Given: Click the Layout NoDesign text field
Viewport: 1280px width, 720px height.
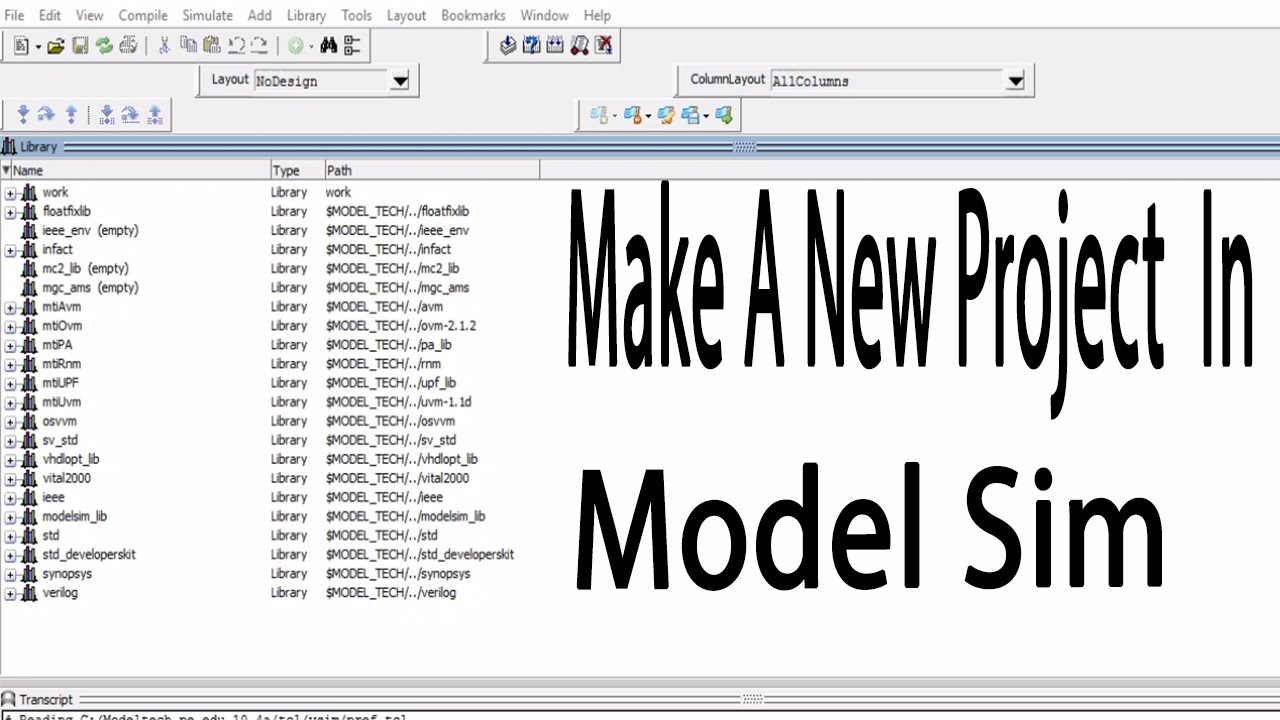Looking at the screenshot, I should (x=322, y=81).
